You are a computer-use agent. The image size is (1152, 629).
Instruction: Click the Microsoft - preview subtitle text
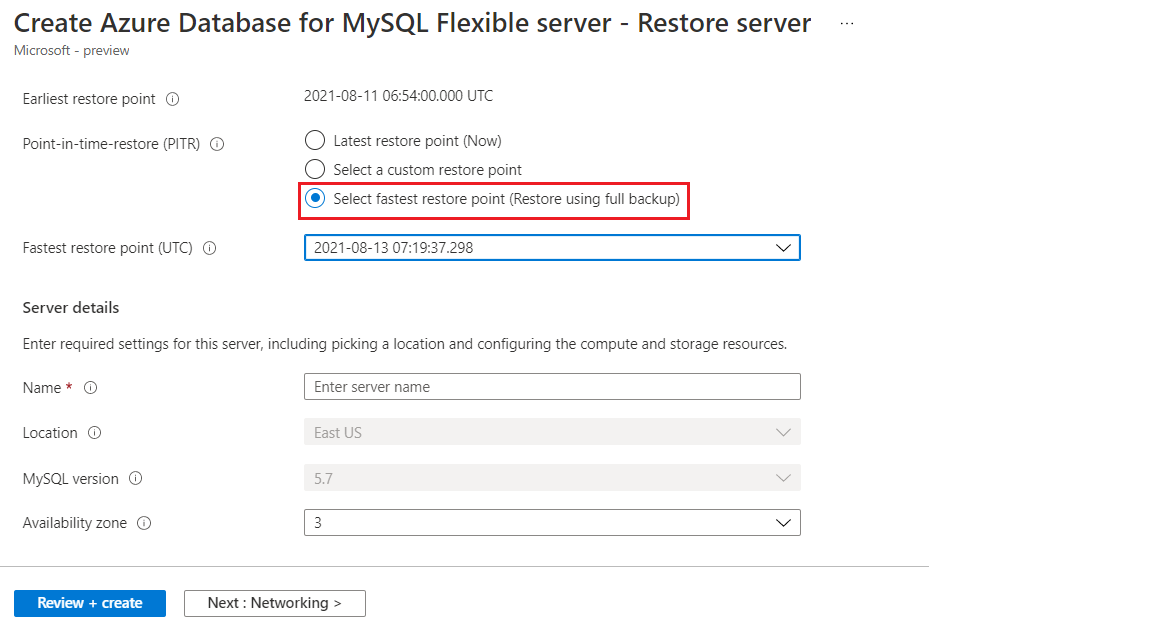tap(72, 51)
